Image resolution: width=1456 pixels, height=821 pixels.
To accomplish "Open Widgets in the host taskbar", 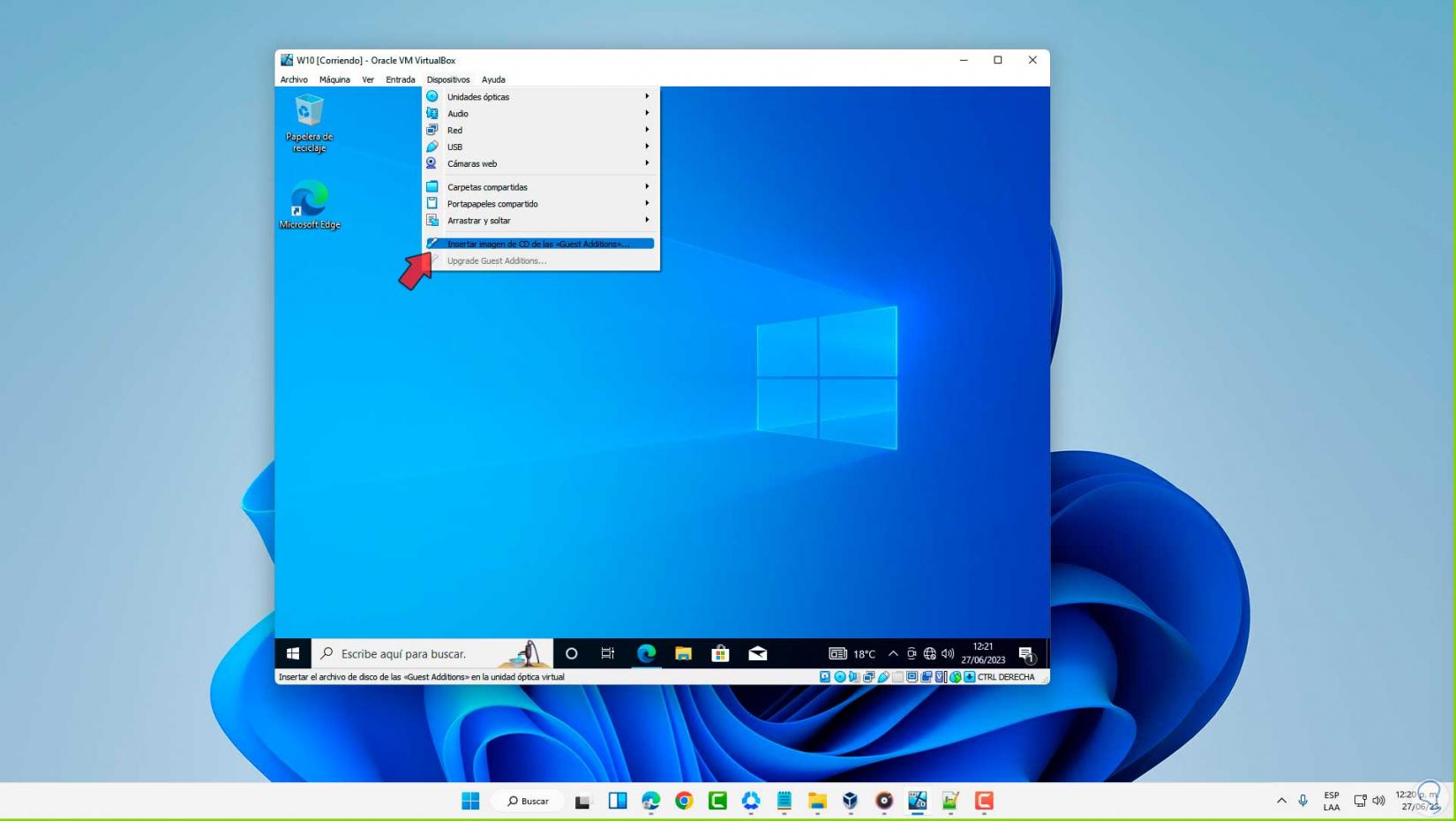I will [618, 802].
